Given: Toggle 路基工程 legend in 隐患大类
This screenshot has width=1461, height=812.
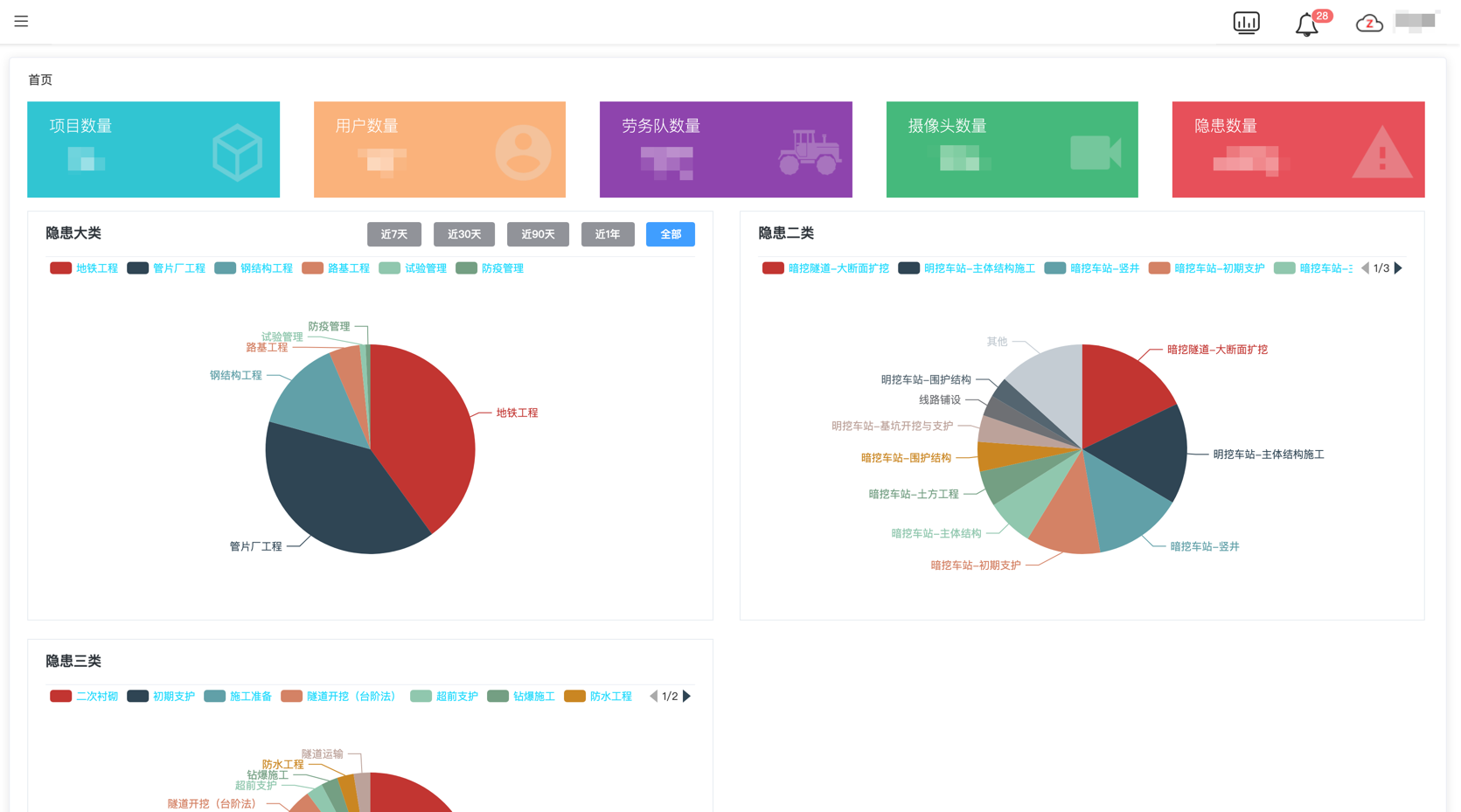Looking at the screenshot, I should [x=336, y=268].
